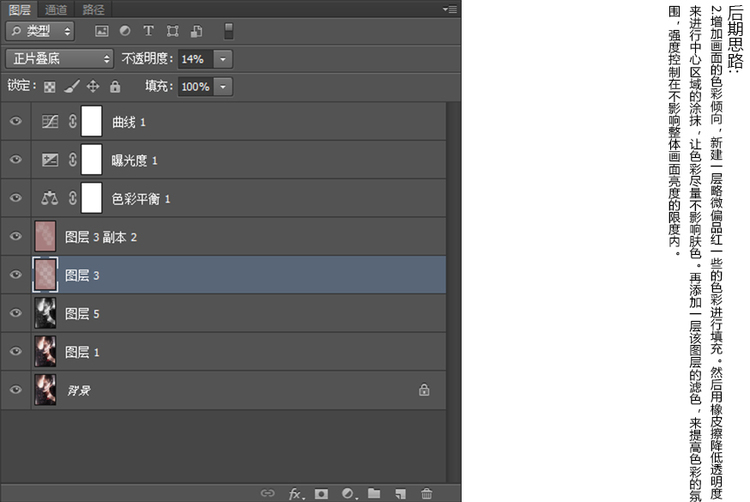Screen dimensions: 750x502
Task: Select the 图层 1 layer name
Action: (x=82, y=352)
